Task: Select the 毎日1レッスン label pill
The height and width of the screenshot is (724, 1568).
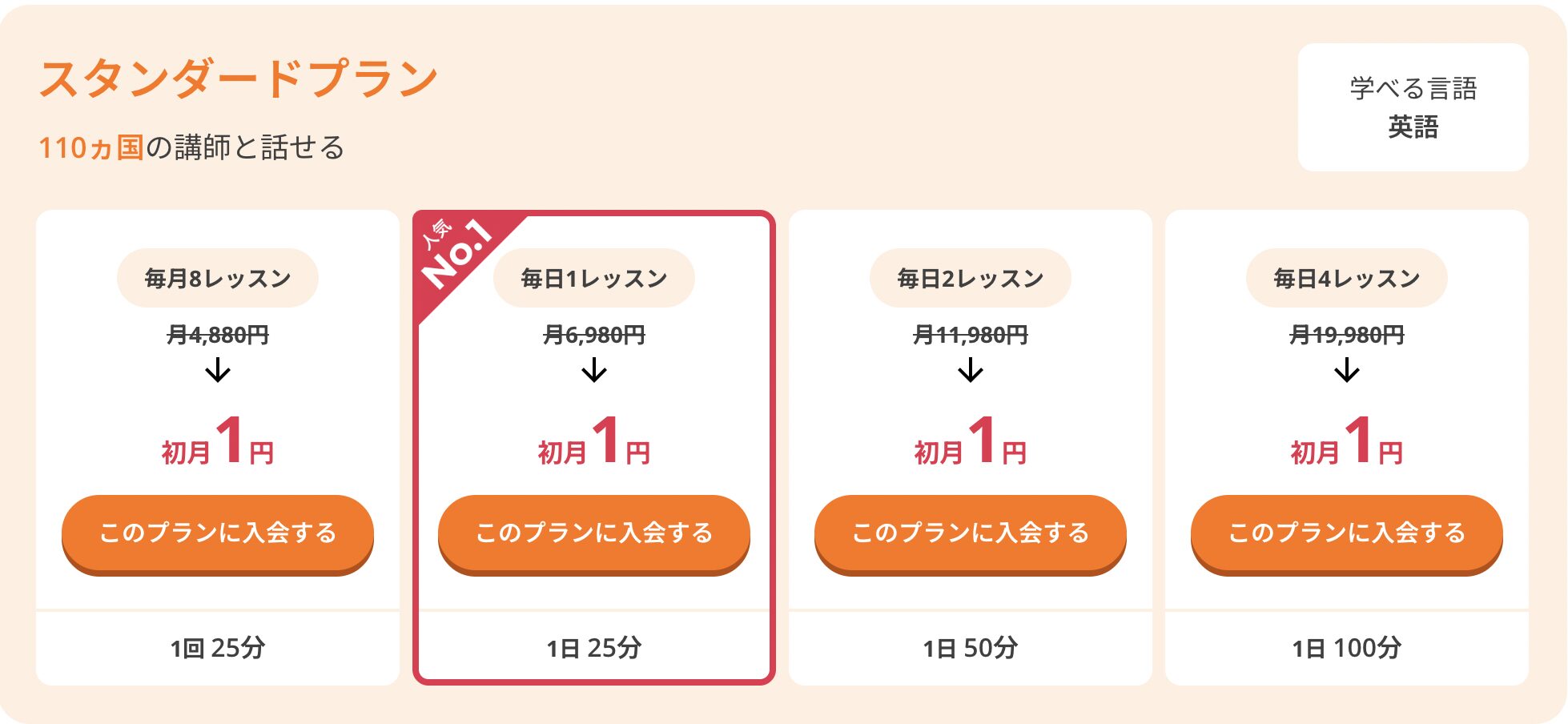Action: [594, 278]
